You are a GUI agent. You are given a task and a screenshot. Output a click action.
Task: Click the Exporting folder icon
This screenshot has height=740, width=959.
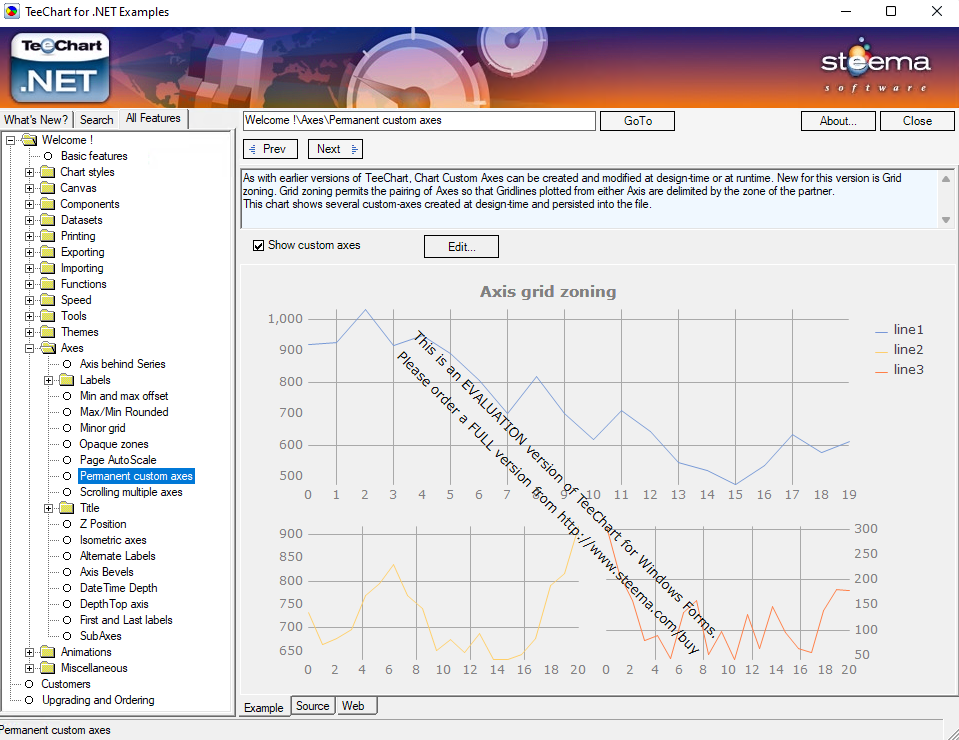(48, 252)
